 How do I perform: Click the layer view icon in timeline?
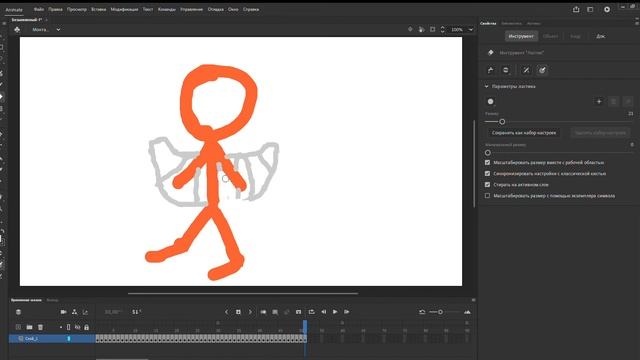click(18, 312)
